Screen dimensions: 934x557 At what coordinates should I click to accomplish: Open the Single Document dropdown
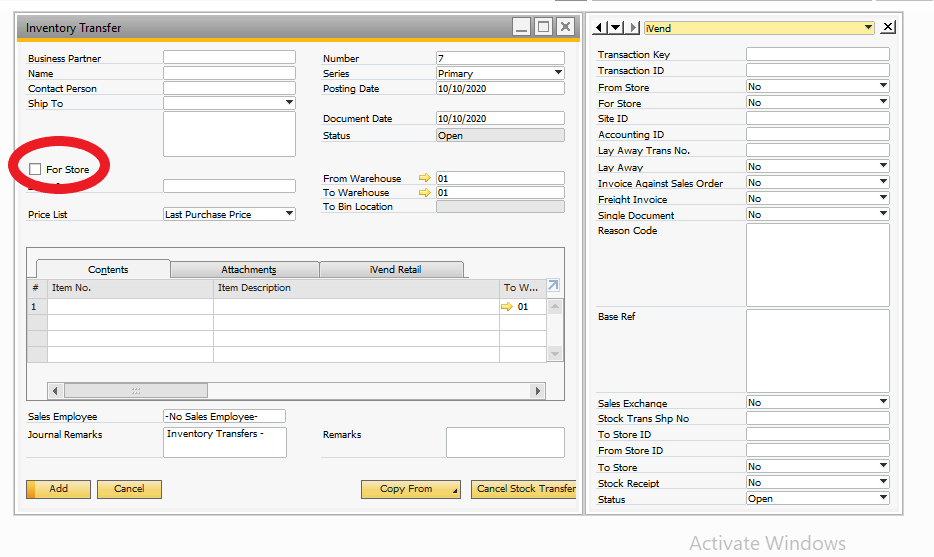[883, 214]
